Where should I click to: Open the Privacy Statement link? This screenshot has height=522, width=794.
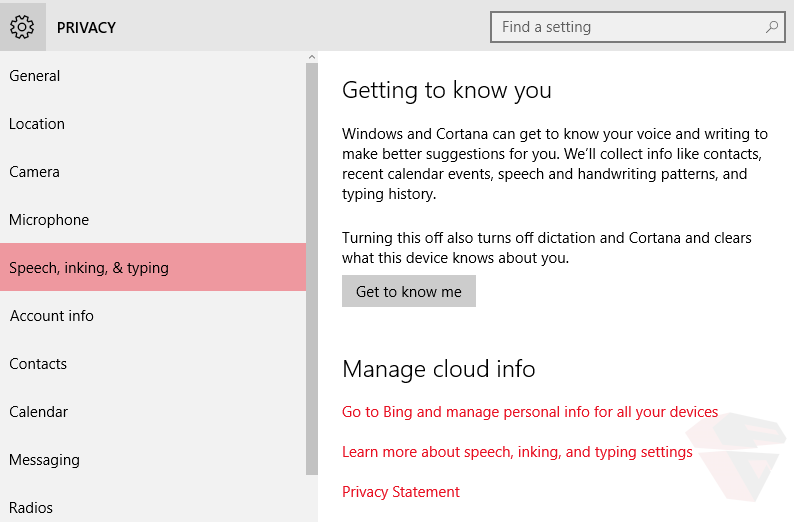(x=401, y=492)
